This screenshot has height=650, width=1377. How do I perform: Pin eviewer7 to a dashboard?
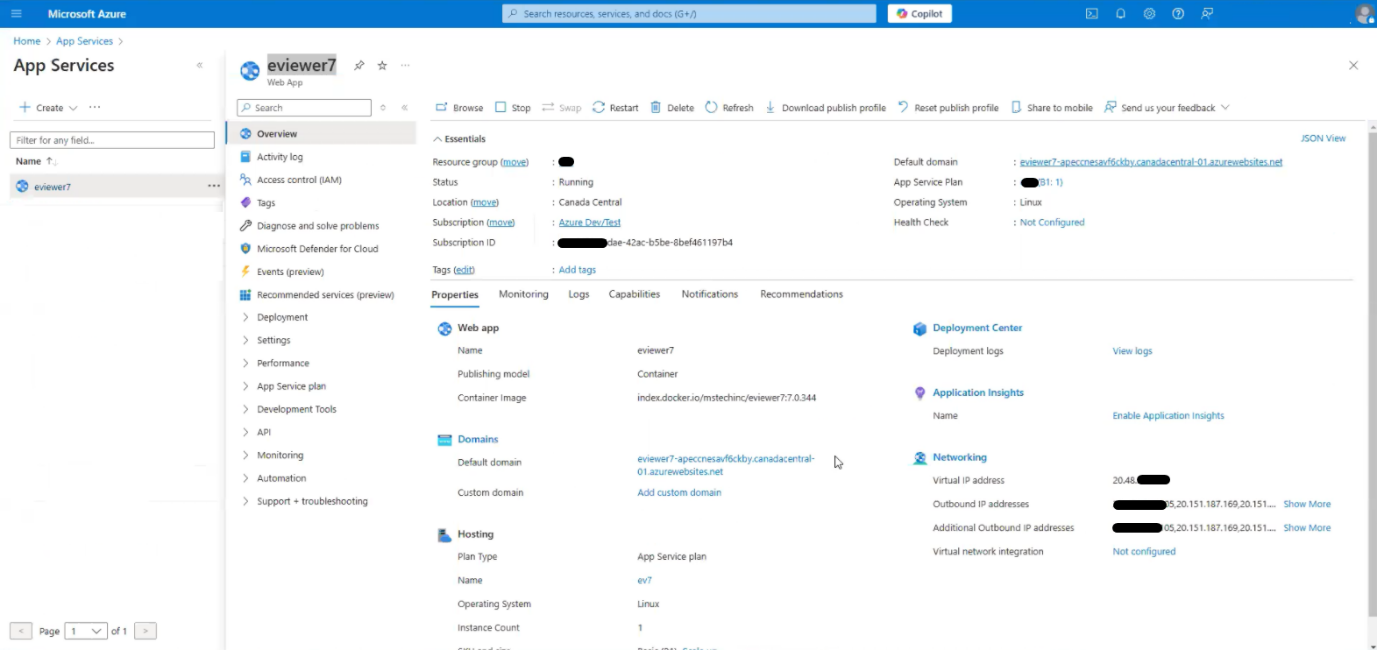click(x=358, y=64)
